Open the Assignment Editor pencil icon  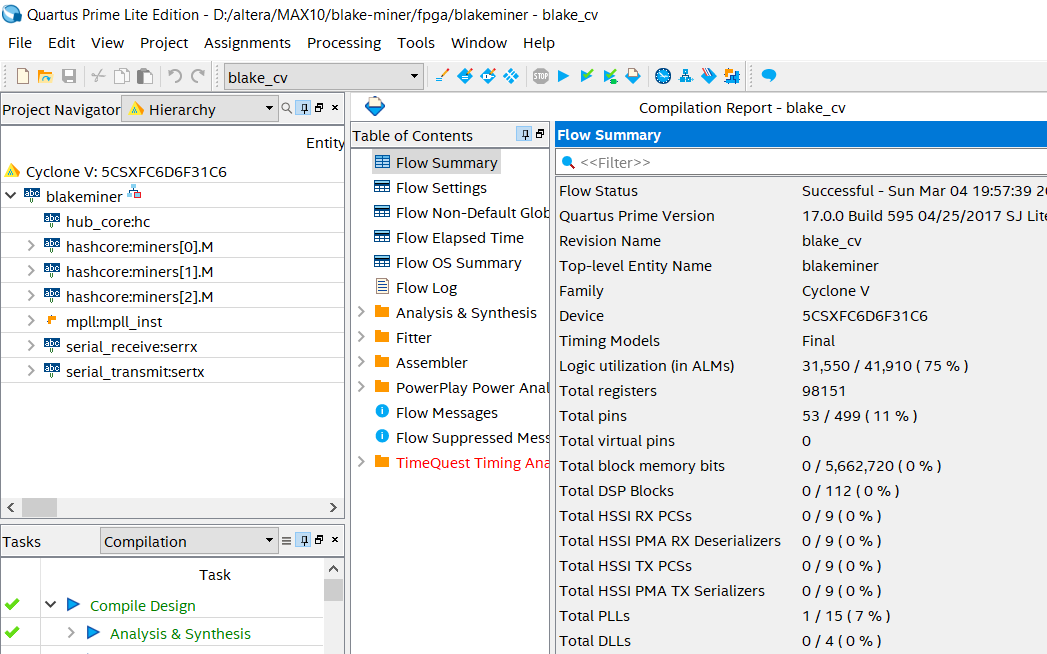coord(442,76)
